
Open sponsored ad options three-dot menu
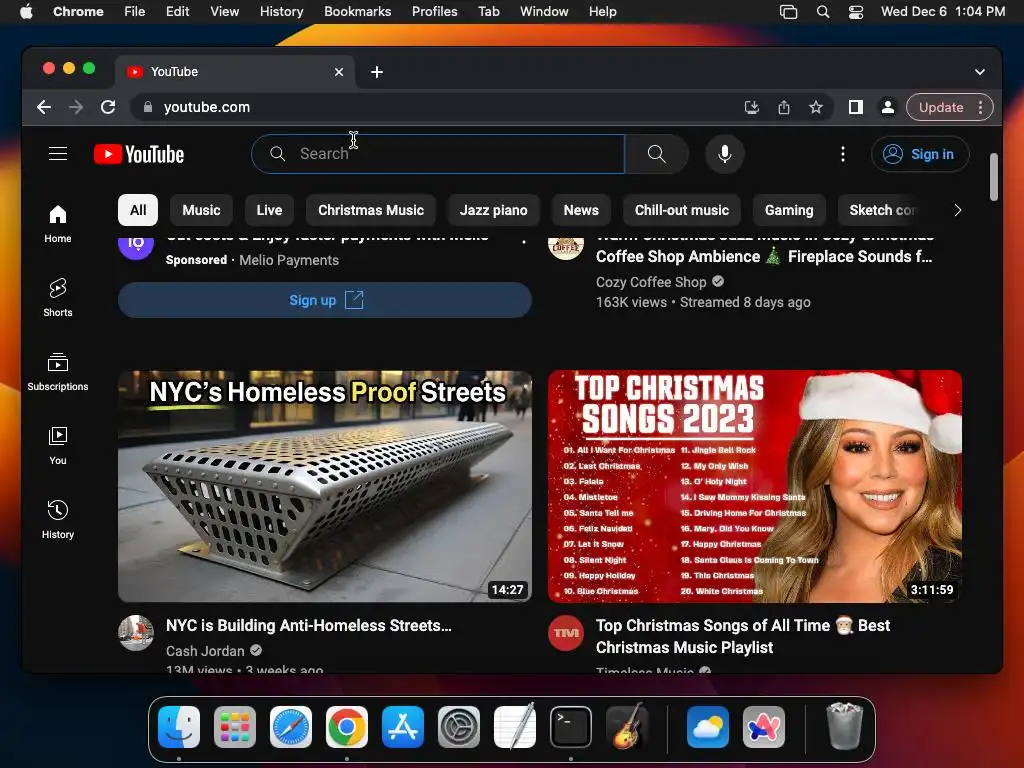(524, 241)
